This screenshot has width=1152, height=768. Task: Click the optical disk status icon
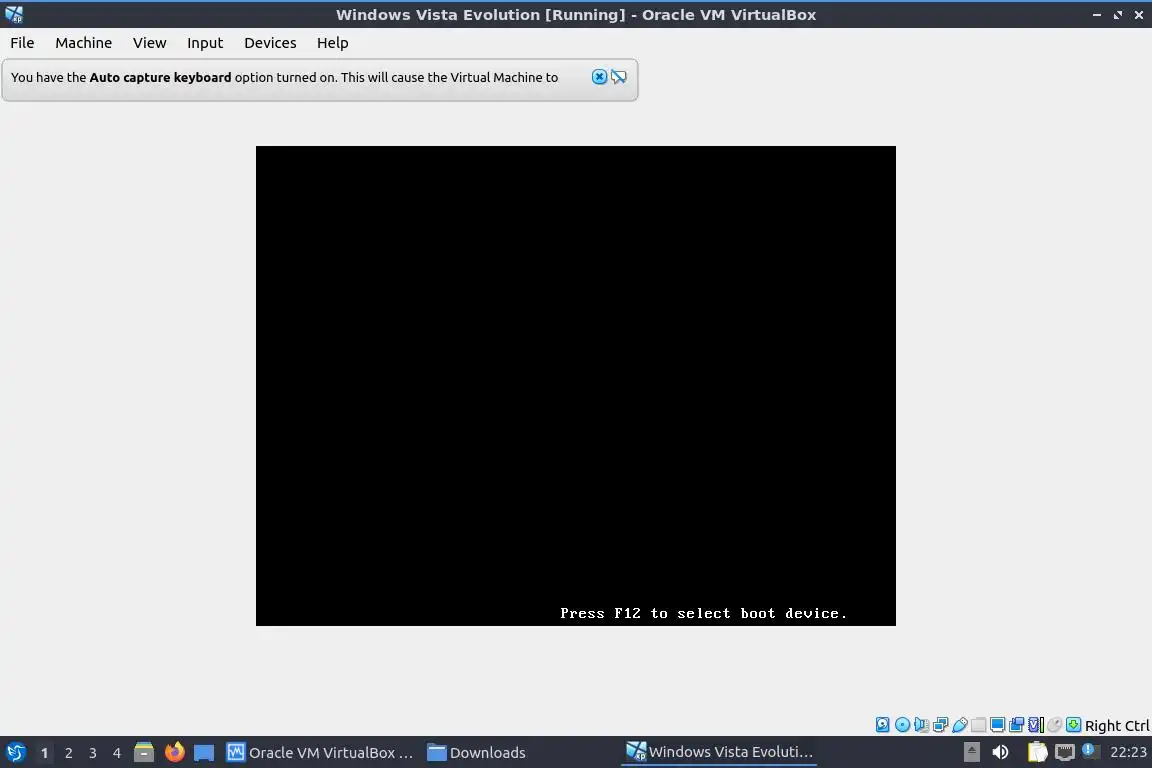click(902, 725)
